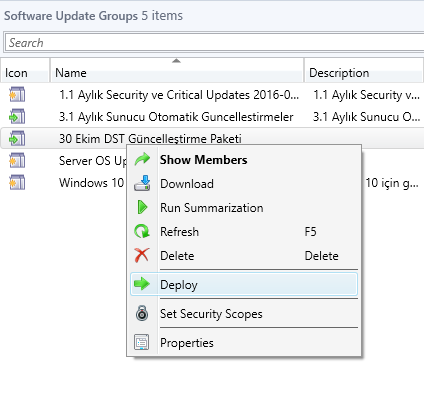This screenshot has width=424, height=403.
Task: Click the green circular Refresh icon
Action: (x=142, y=231)
